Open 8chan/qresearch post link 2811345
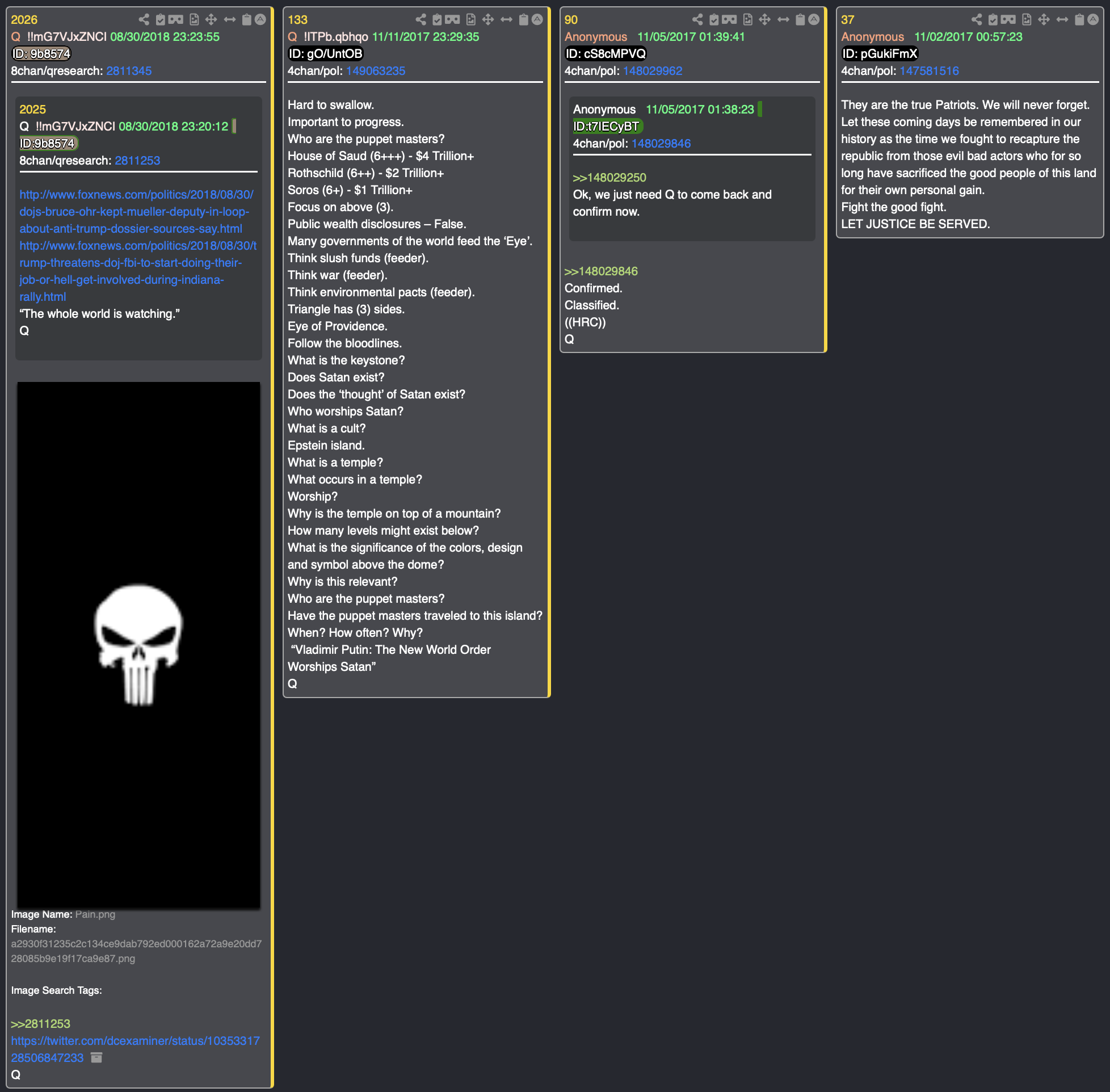This screenshot has height=1092, width=1110. 129,70
